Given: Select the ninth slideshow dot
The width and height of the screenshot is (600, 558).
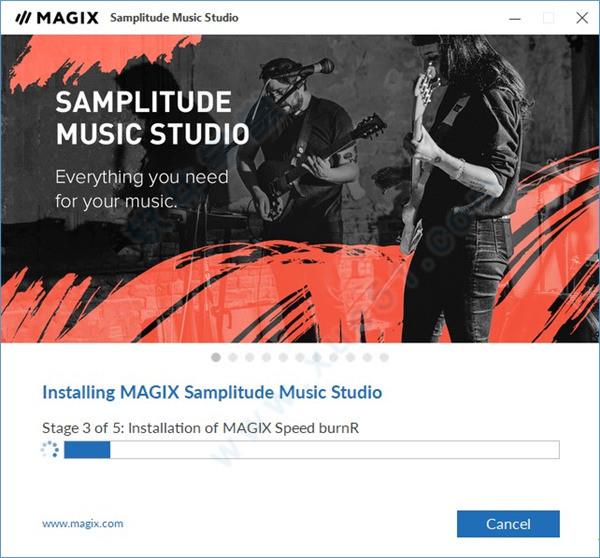Looking at the screenshot, I should point(351,357).
